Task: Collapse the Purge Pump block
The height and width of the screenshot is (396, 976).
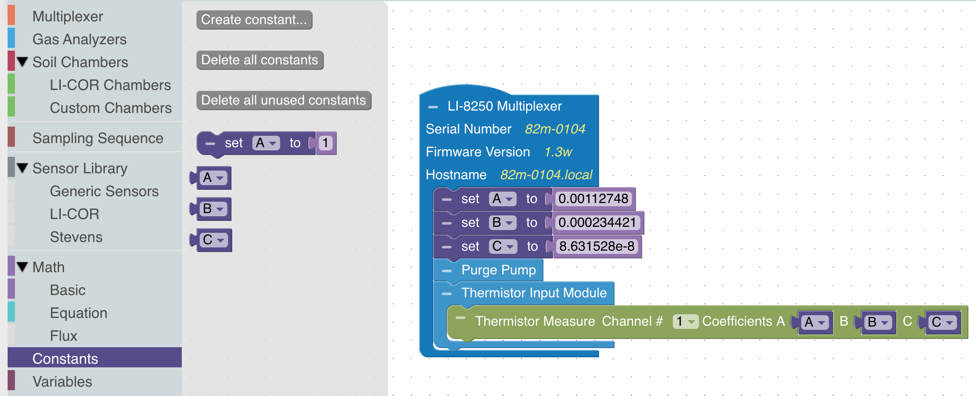Action: click(446, 271)
